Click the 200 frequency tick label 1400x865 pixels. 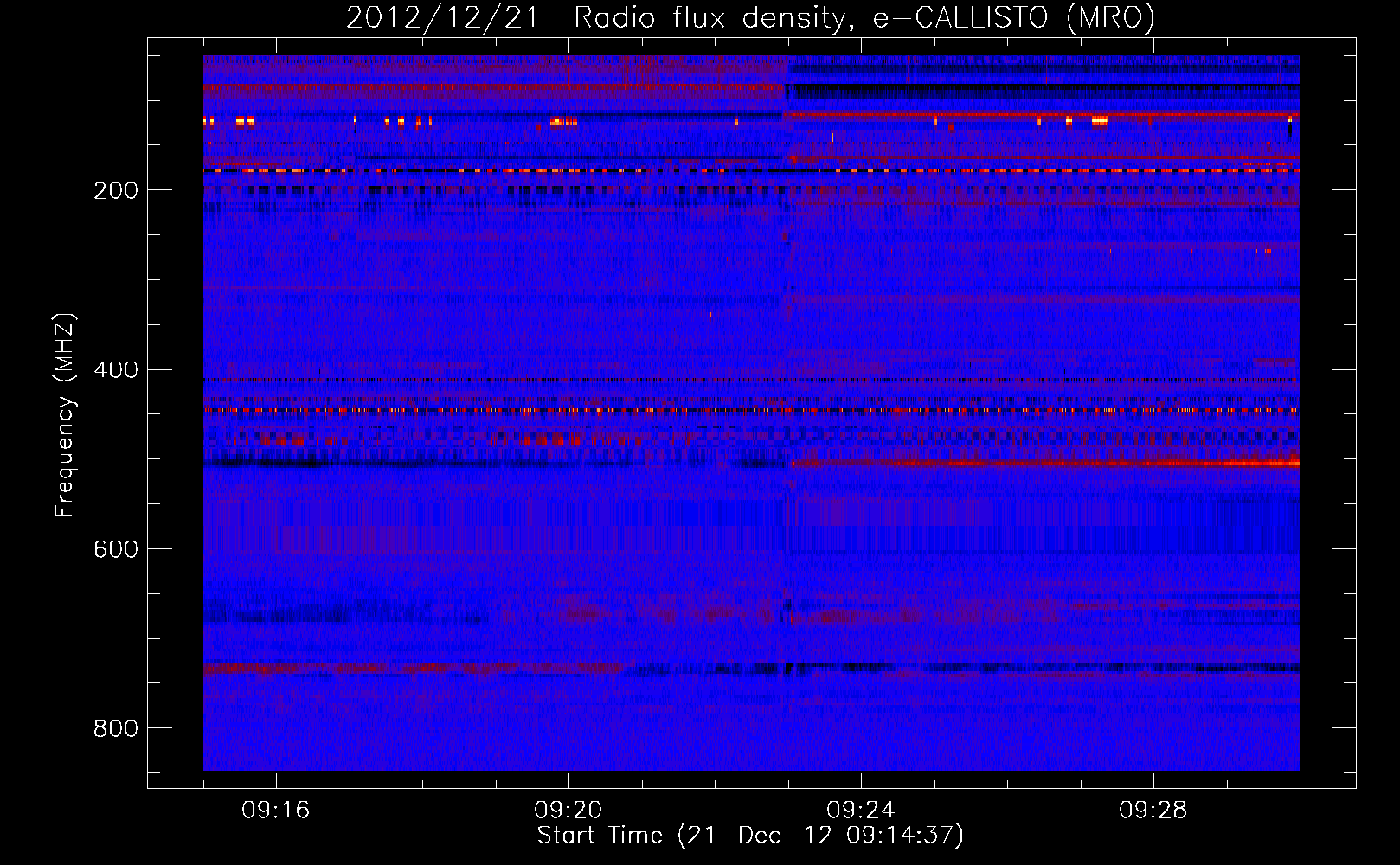point(116,190)
